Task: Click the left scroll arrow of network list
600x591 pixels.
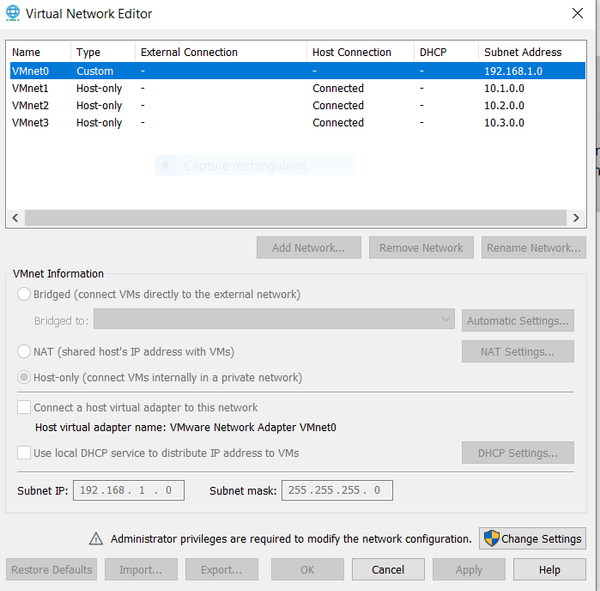Action: pyautogui.click(x=15, y=218)
